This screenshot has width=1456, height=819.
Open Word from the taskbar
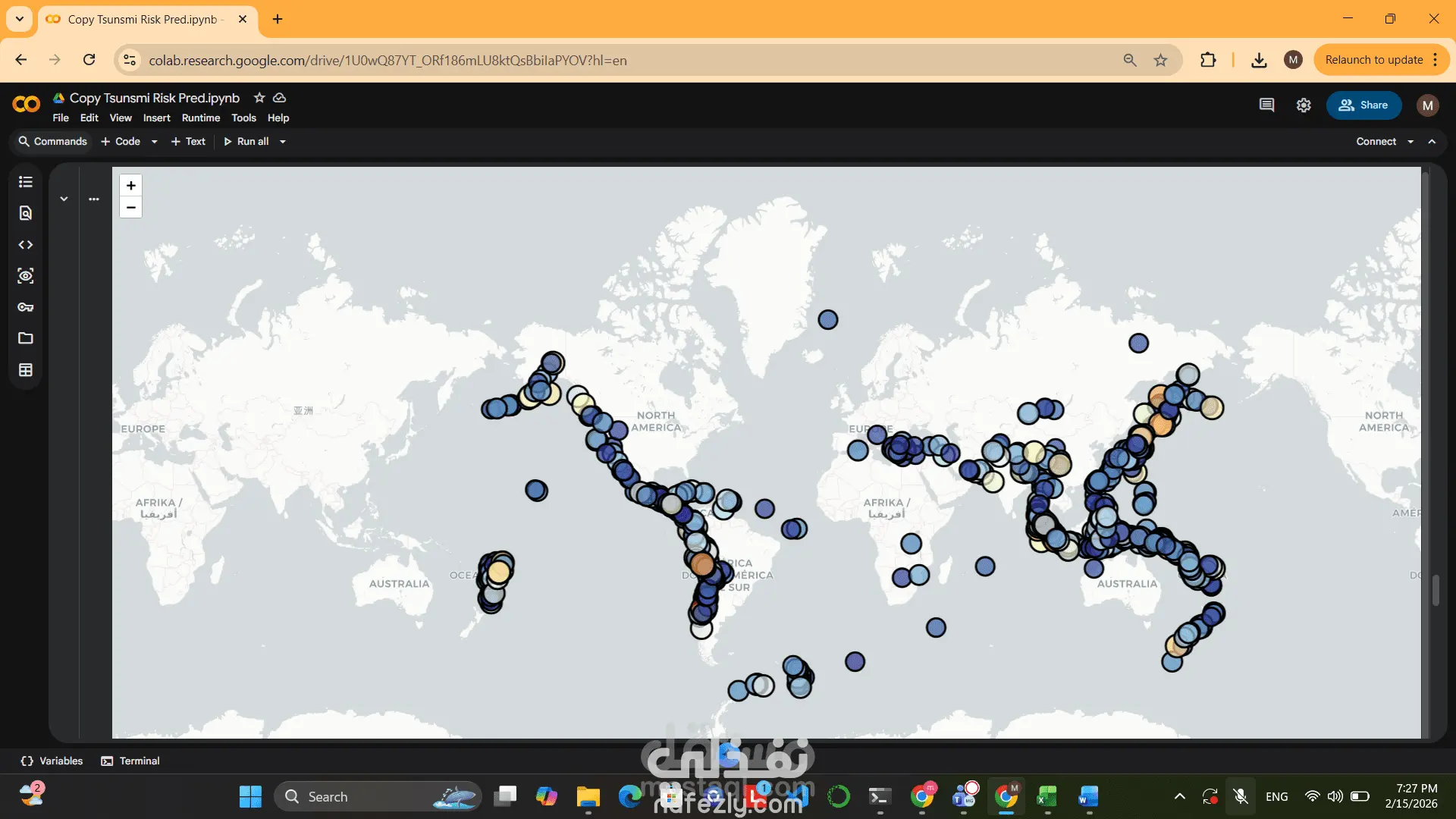1087,796
